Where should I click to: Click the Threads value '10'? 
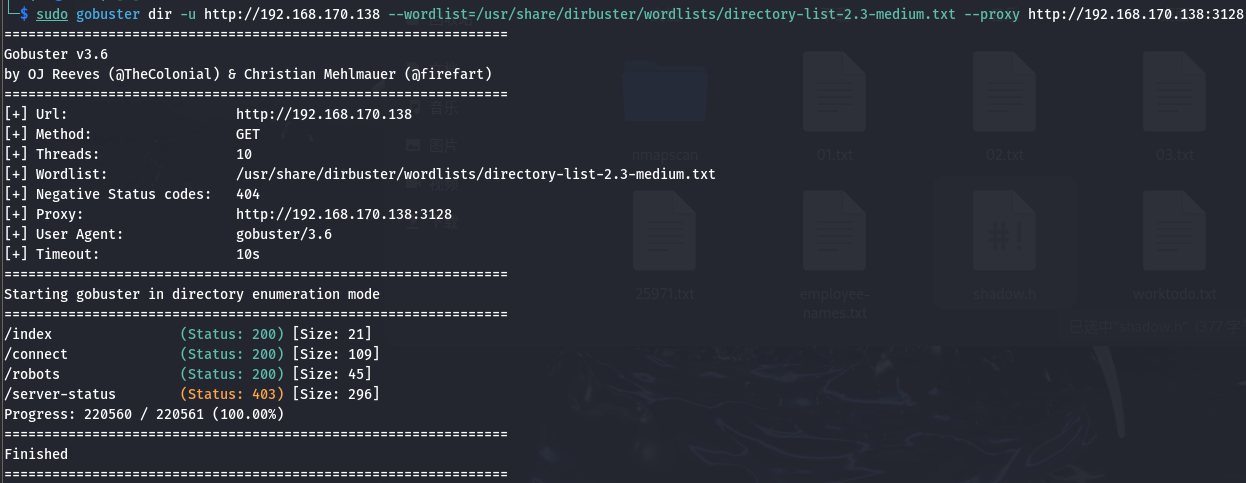[244, 154]
